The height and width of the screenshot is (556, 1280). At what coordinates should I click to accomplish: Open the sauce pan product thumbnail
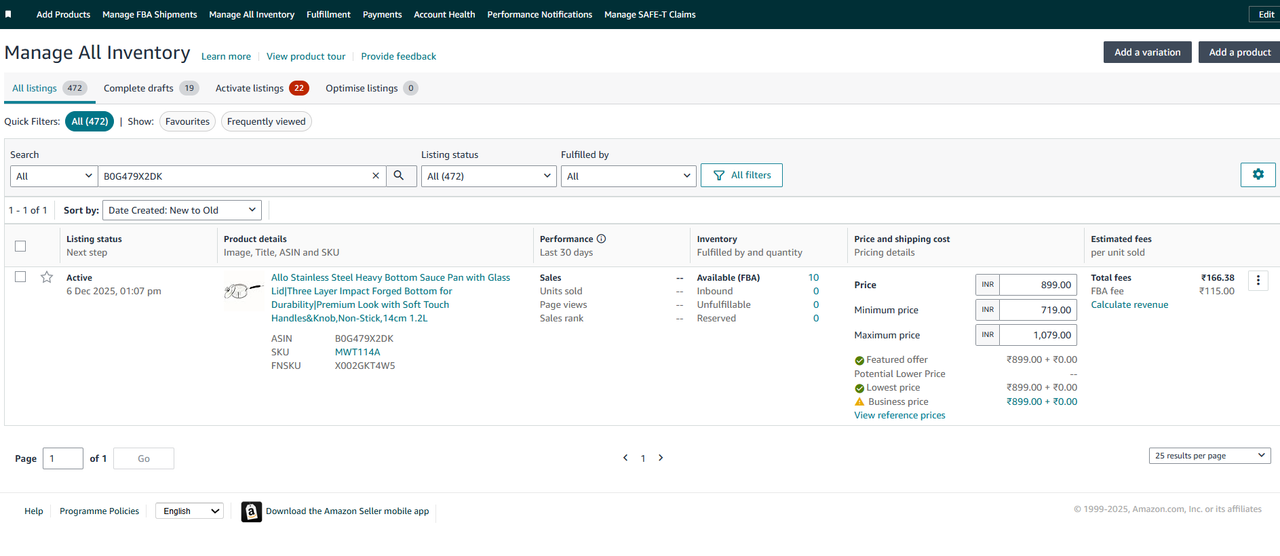[x=243, y=292]
